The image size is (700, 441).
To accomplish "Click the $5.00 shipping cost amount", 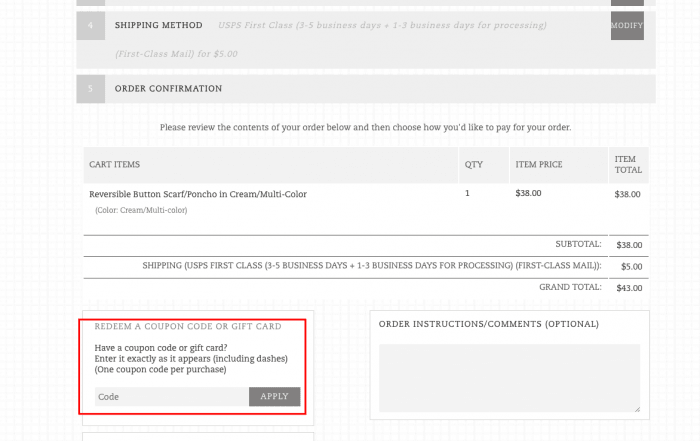I will pyautogui.click(x=631, y=266).
